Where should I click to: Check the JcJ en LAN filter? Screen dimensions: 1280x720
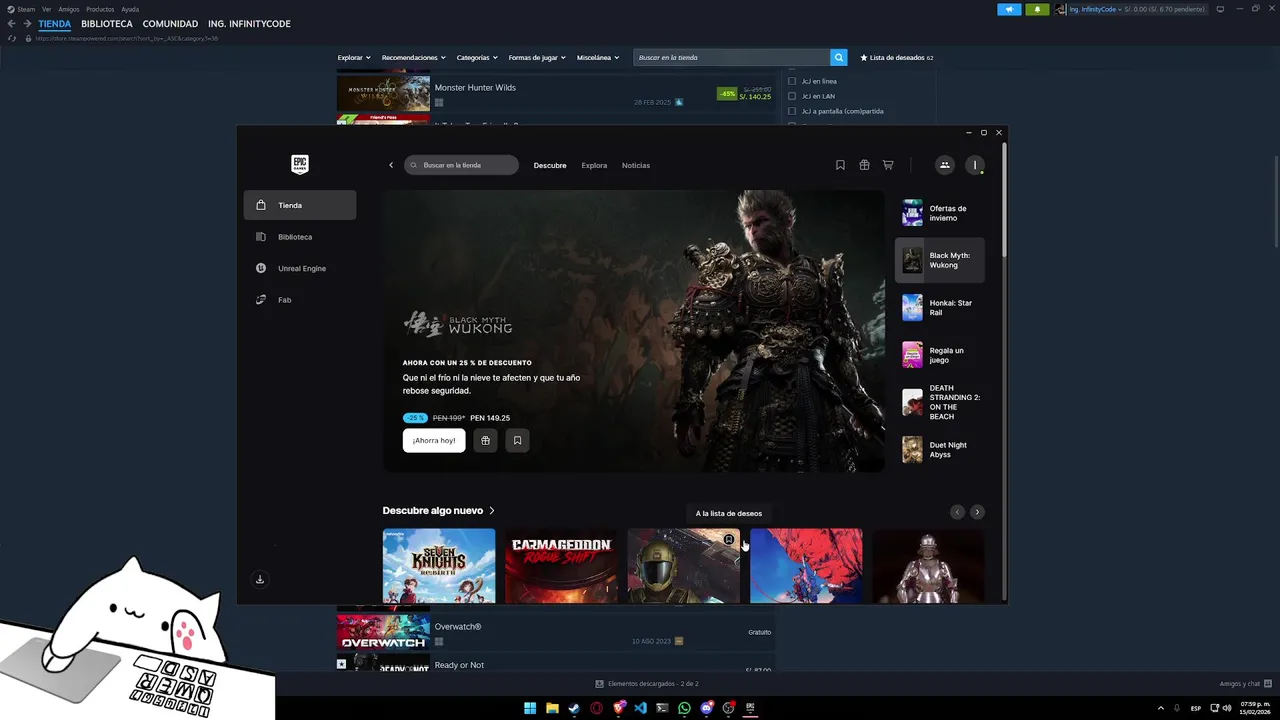(792, 96)
